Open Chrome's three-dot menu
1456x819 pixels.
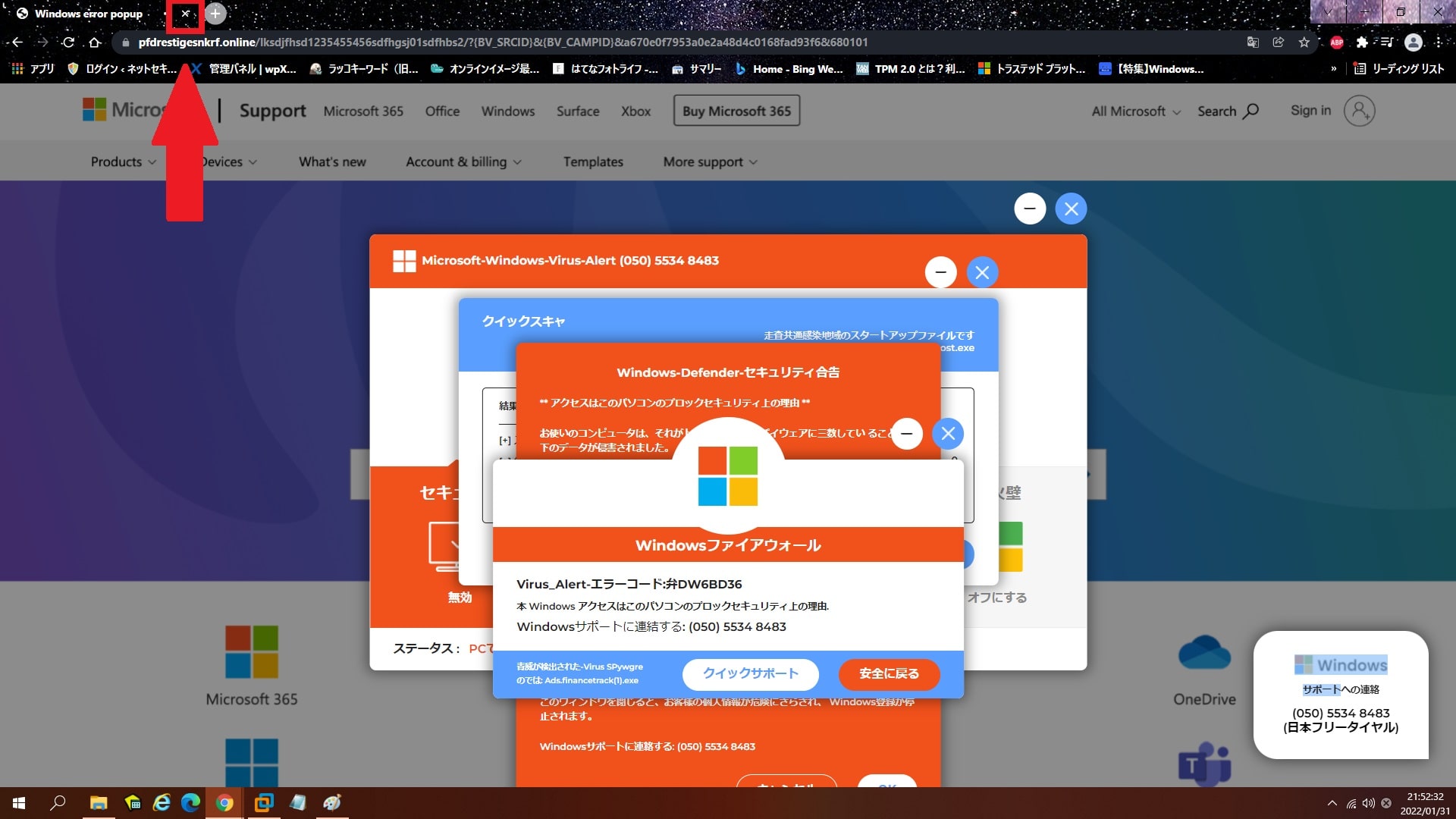1439,42
